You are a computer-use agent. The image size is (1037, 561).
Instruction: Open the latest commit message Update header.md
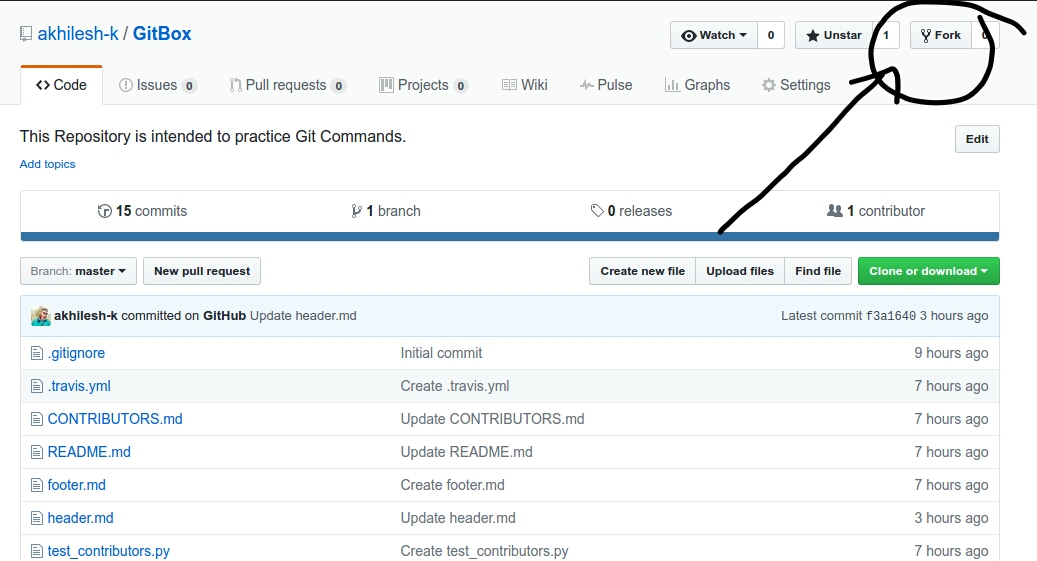(x=303, y=316)
